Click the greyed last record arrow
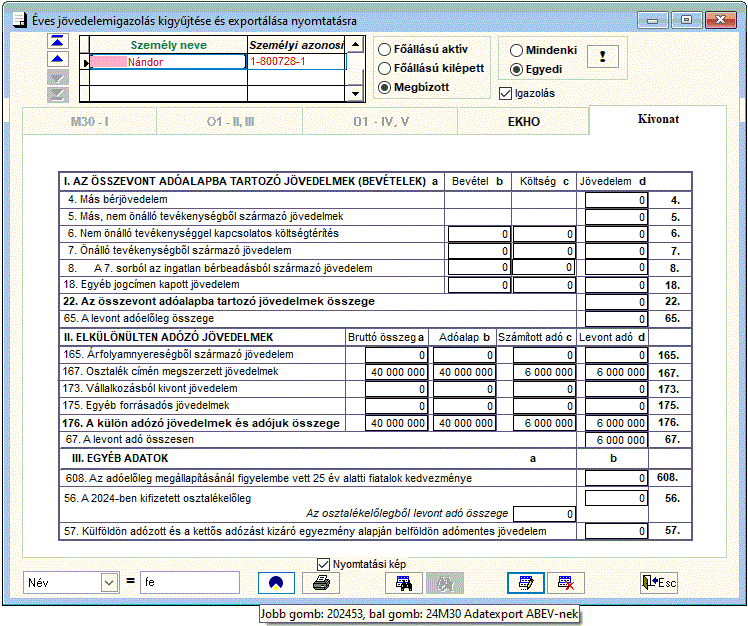This screenshot has height=626, width=748. pyautogui.click(x=58, y=95)
